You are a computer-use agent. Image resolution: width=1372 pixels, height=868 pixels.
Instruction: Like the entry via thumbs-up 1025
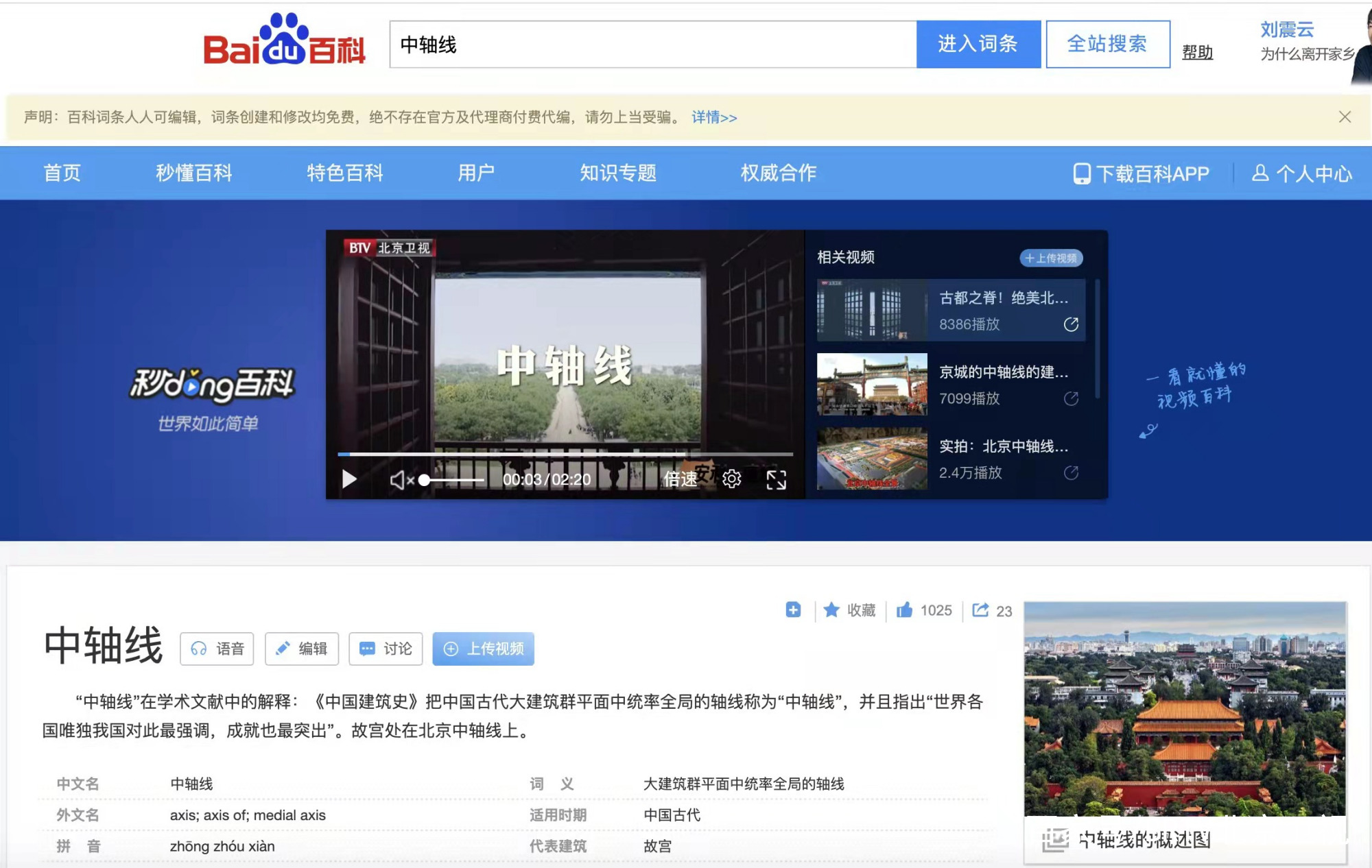coord(924,610)
